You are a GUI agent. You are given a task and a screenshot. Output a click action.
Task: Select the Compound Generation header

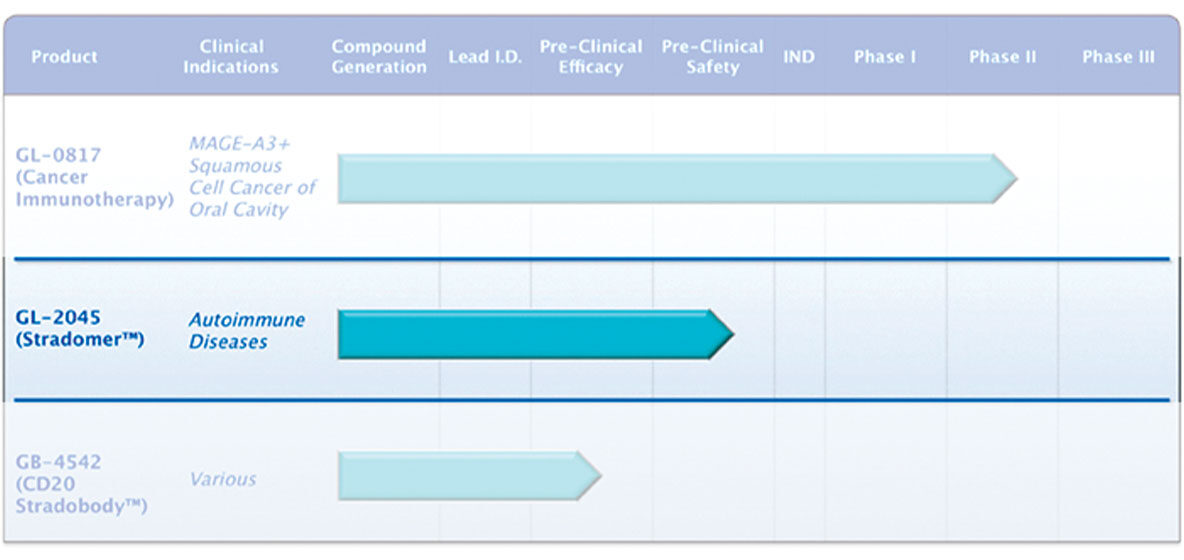pyautogui.click(x=379, y=57)
